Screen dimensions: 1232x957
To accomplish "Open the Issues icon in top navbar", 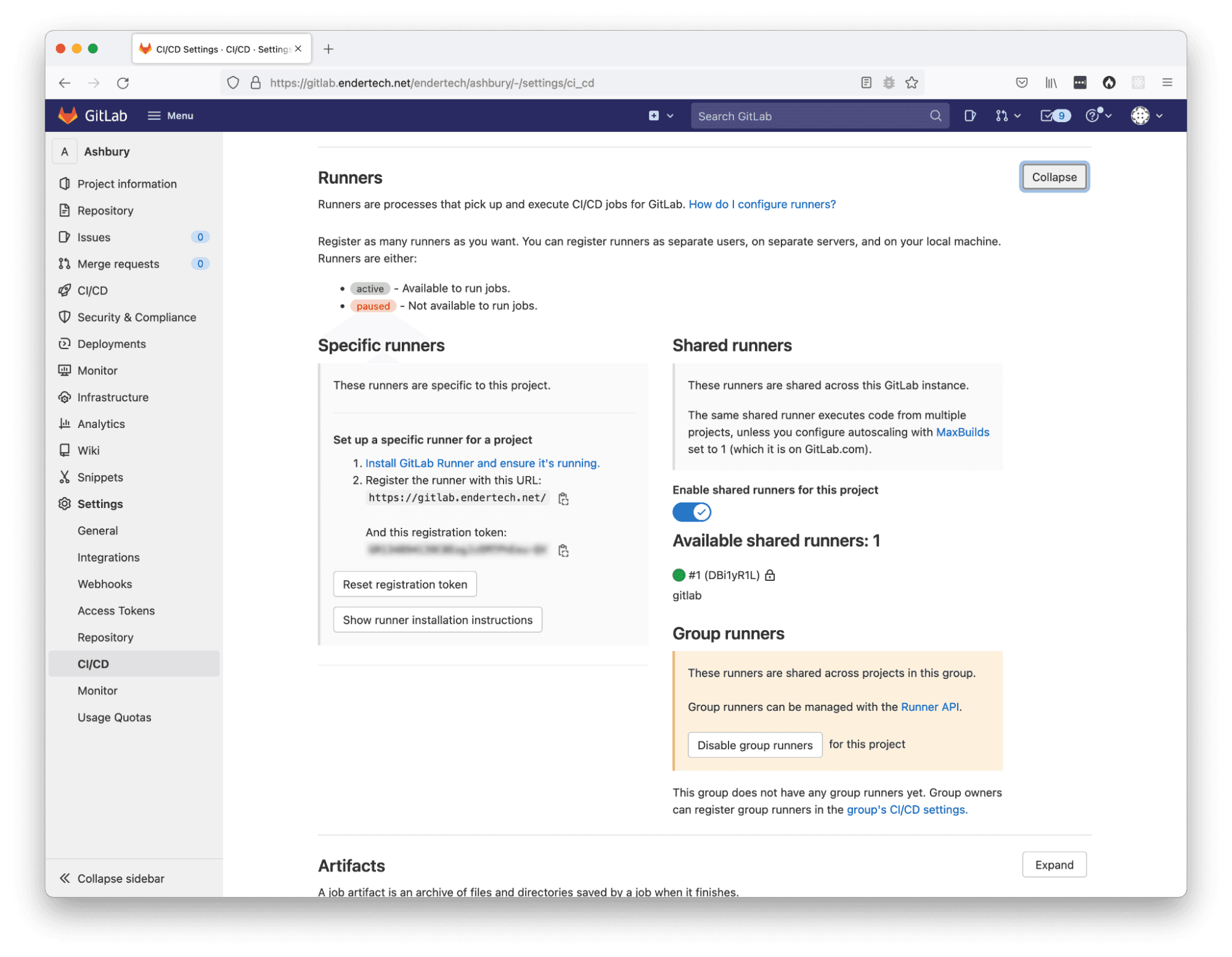I will [969, 116].
